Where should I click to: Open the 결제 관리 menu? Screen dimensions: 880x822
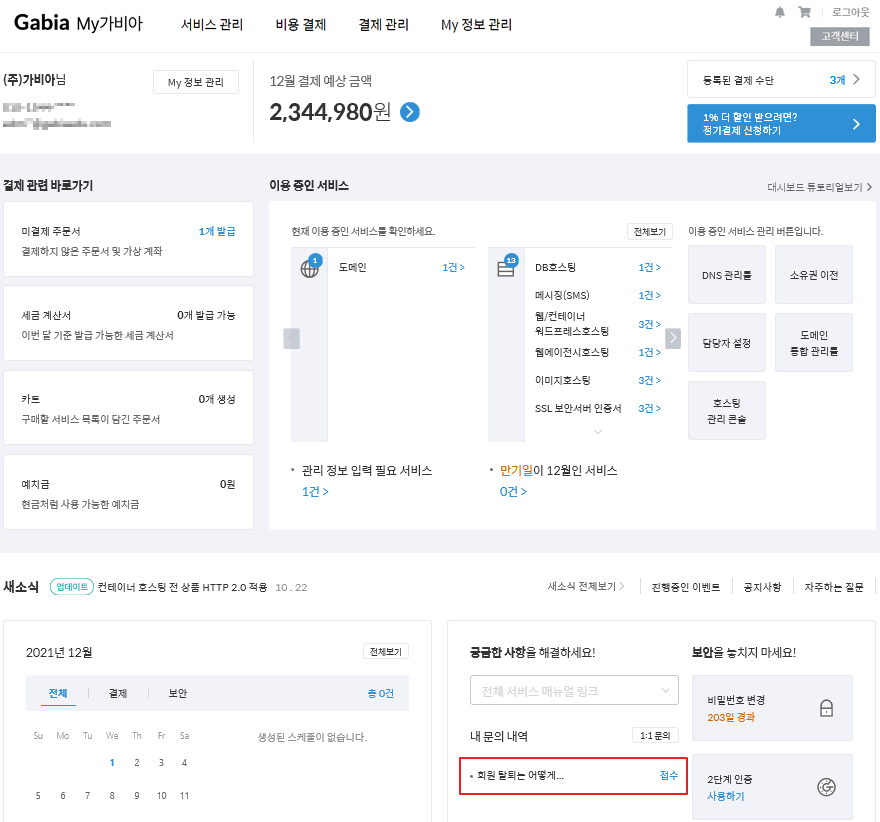384,25
